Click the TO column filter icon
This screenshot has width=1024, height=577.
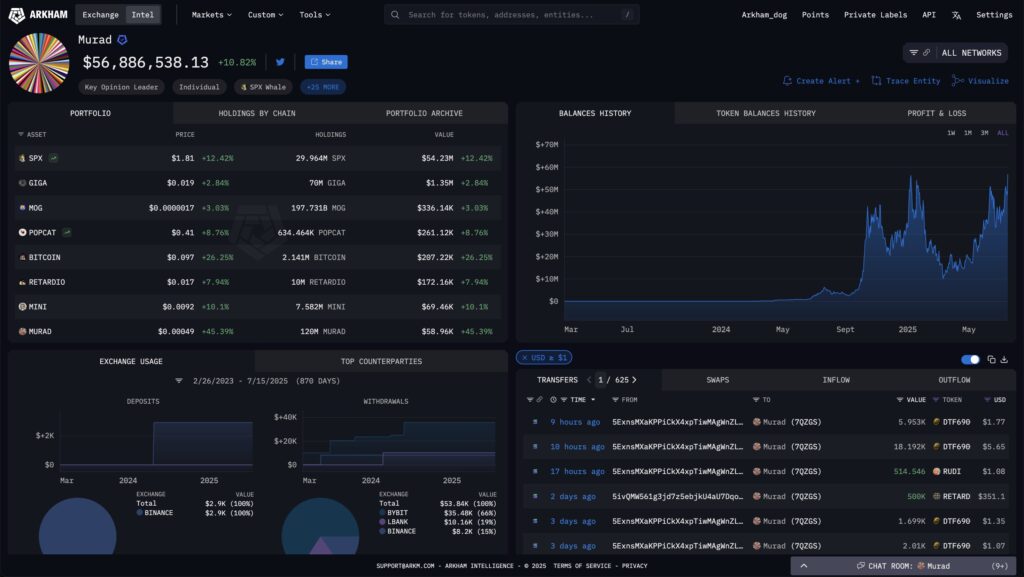(756, 399)
